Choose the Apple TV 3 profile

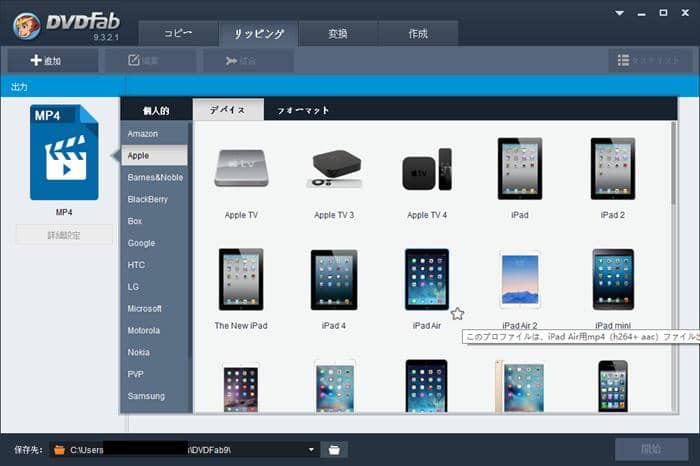(334, 168)
